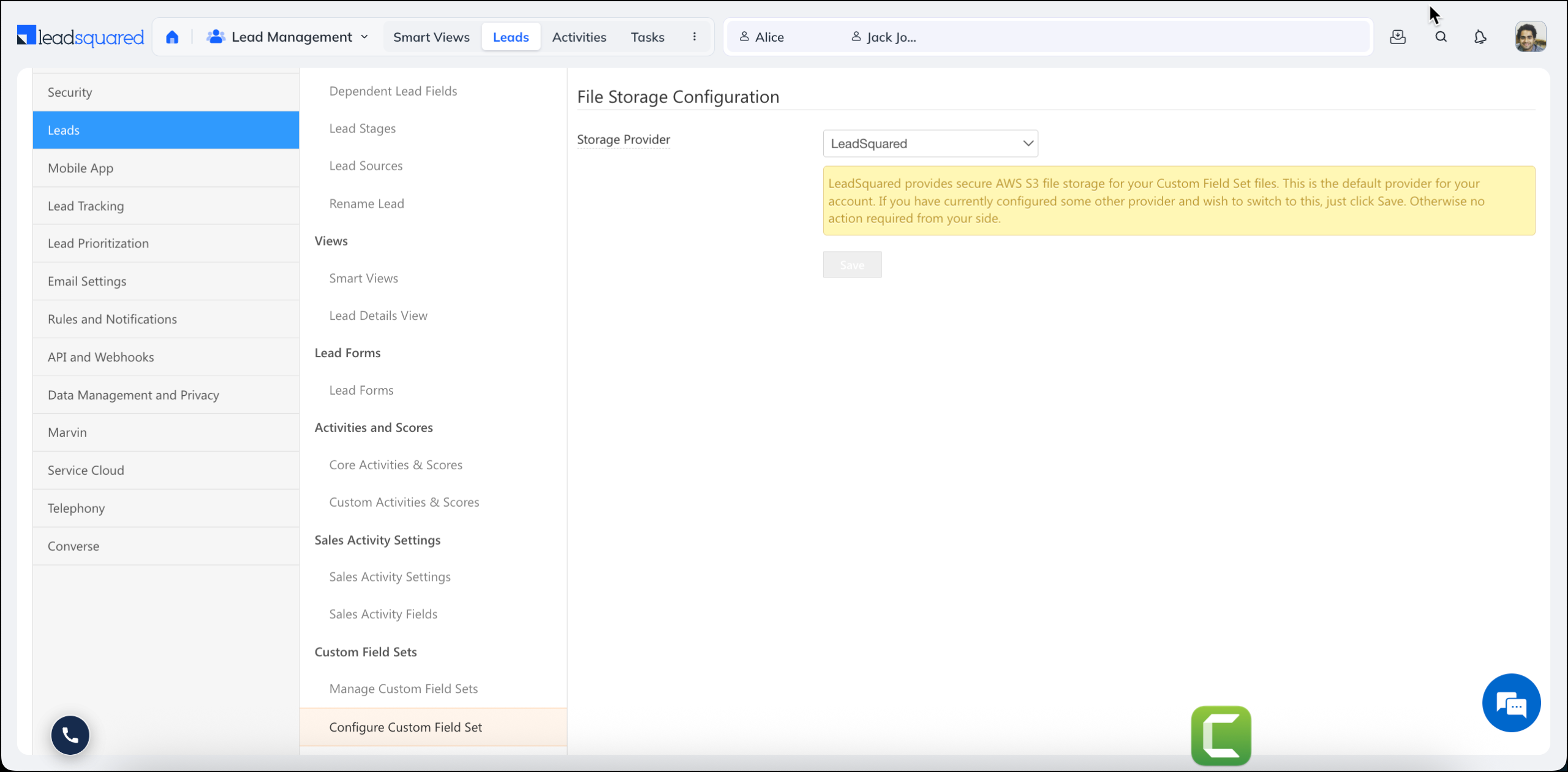Image resolution: width=1568 pixels, height=772 pixels.
Task: Open the notifications bell icon
Action: pos(1481,37)
